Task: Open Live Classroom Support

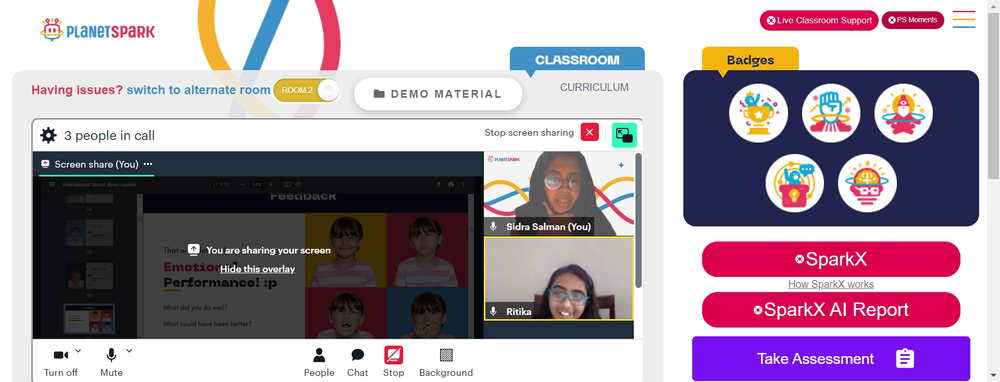Action: click(x=819, y=20)
